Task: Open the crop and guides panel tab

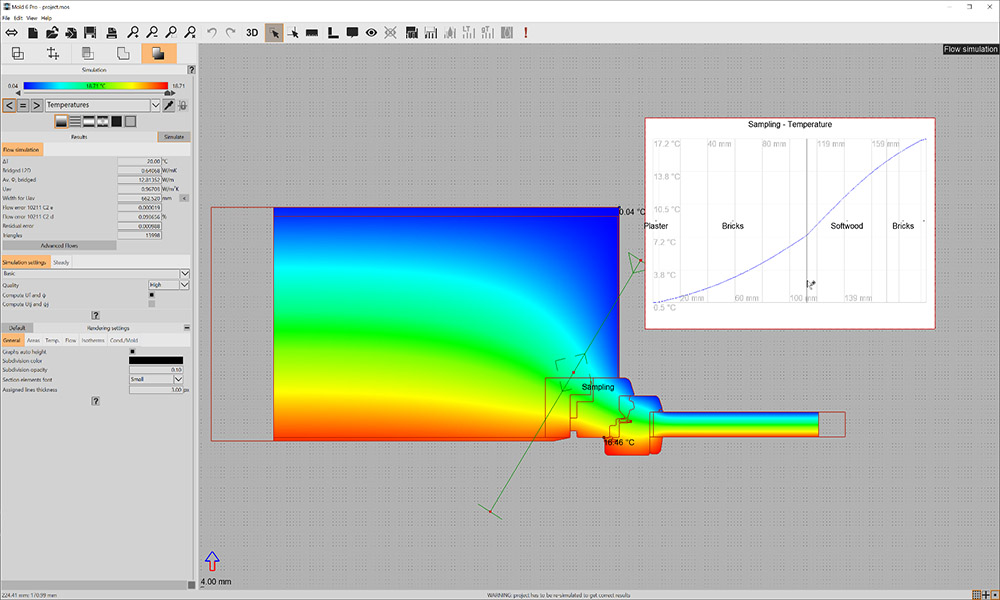Action: (x=53, y=54)
